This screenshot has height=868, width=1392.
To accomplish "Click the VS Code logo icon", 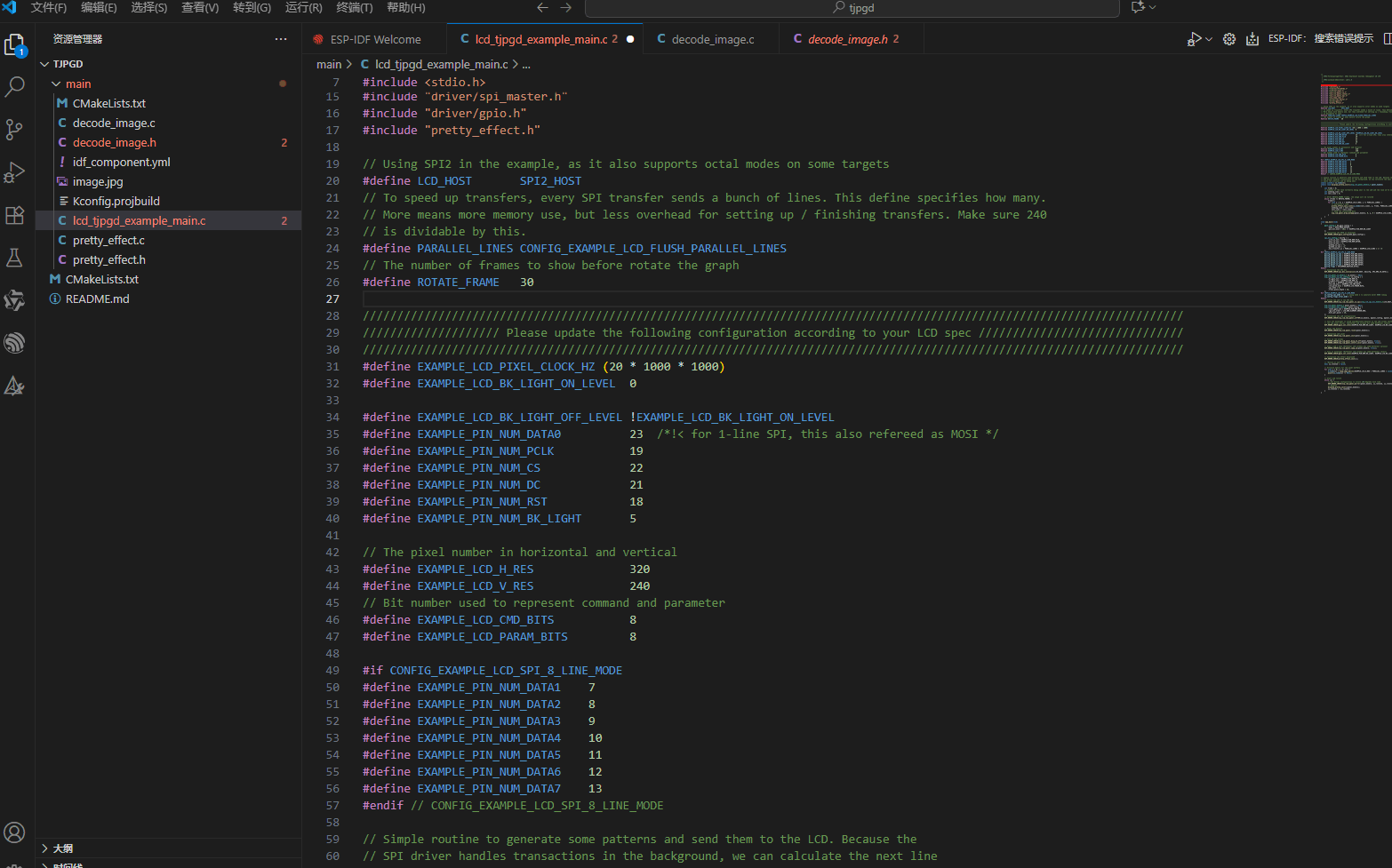I will pyautogui.click(x=10, y=7).
